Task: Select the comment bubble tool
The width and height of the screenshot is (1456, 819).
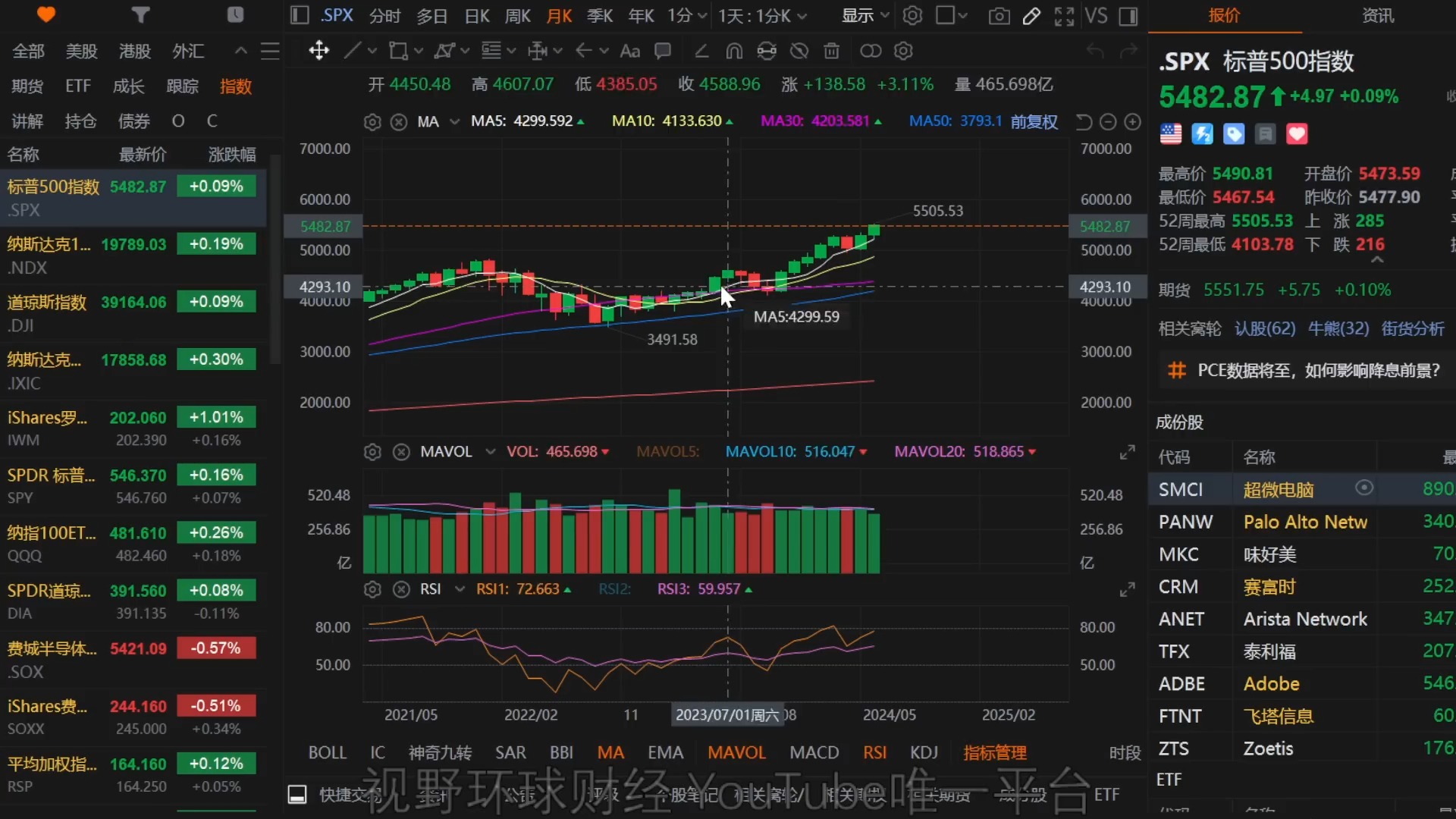Action: (x=663, y=51)
